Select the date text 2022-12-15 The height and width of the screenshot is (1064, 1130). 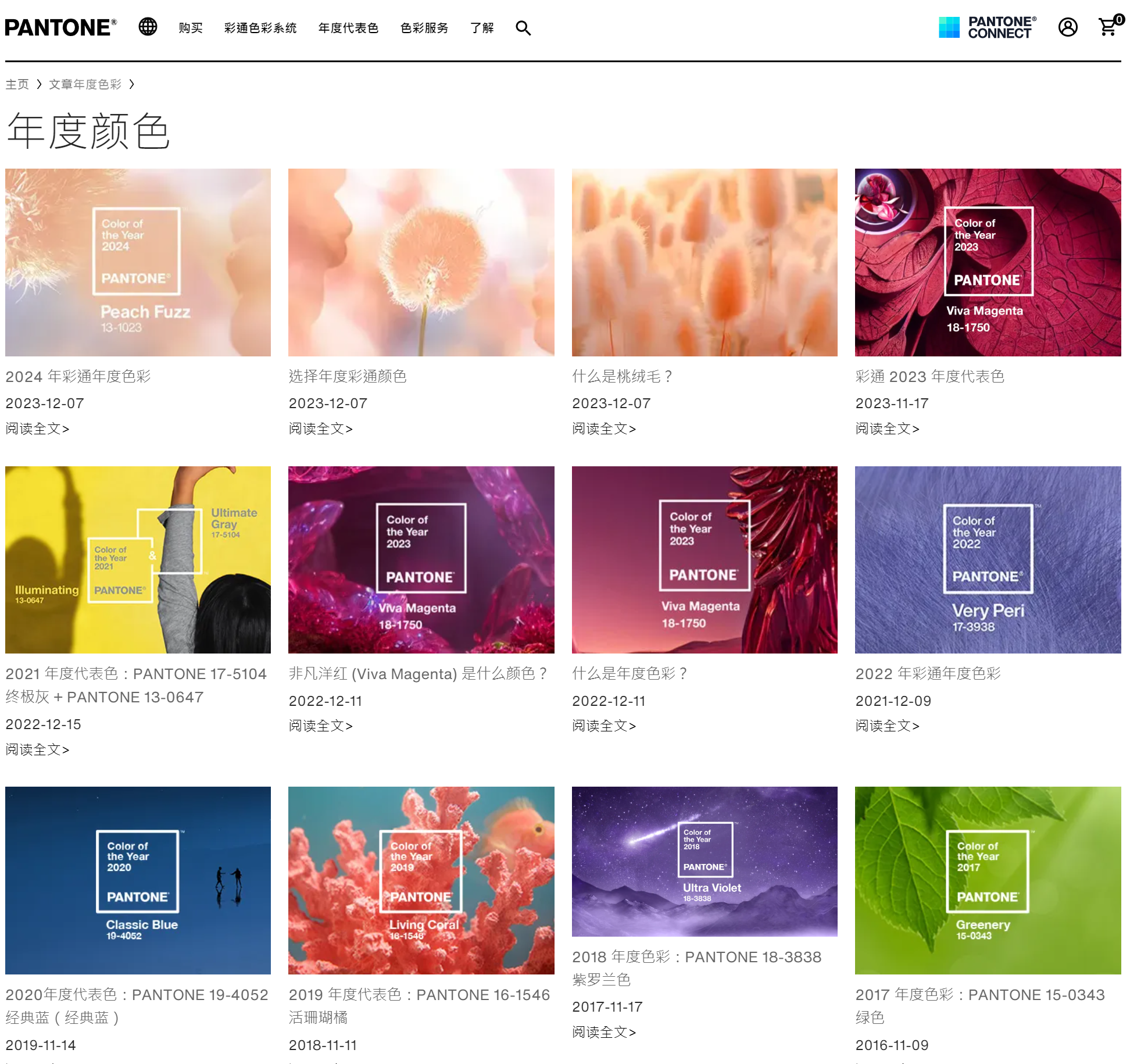tap(44, 724)
